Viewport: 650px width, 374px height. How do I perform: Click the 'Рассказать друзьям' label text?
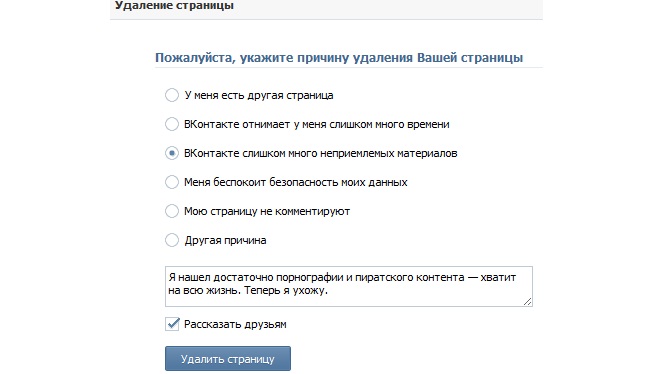pyautogui.click(x=235, y=324)
